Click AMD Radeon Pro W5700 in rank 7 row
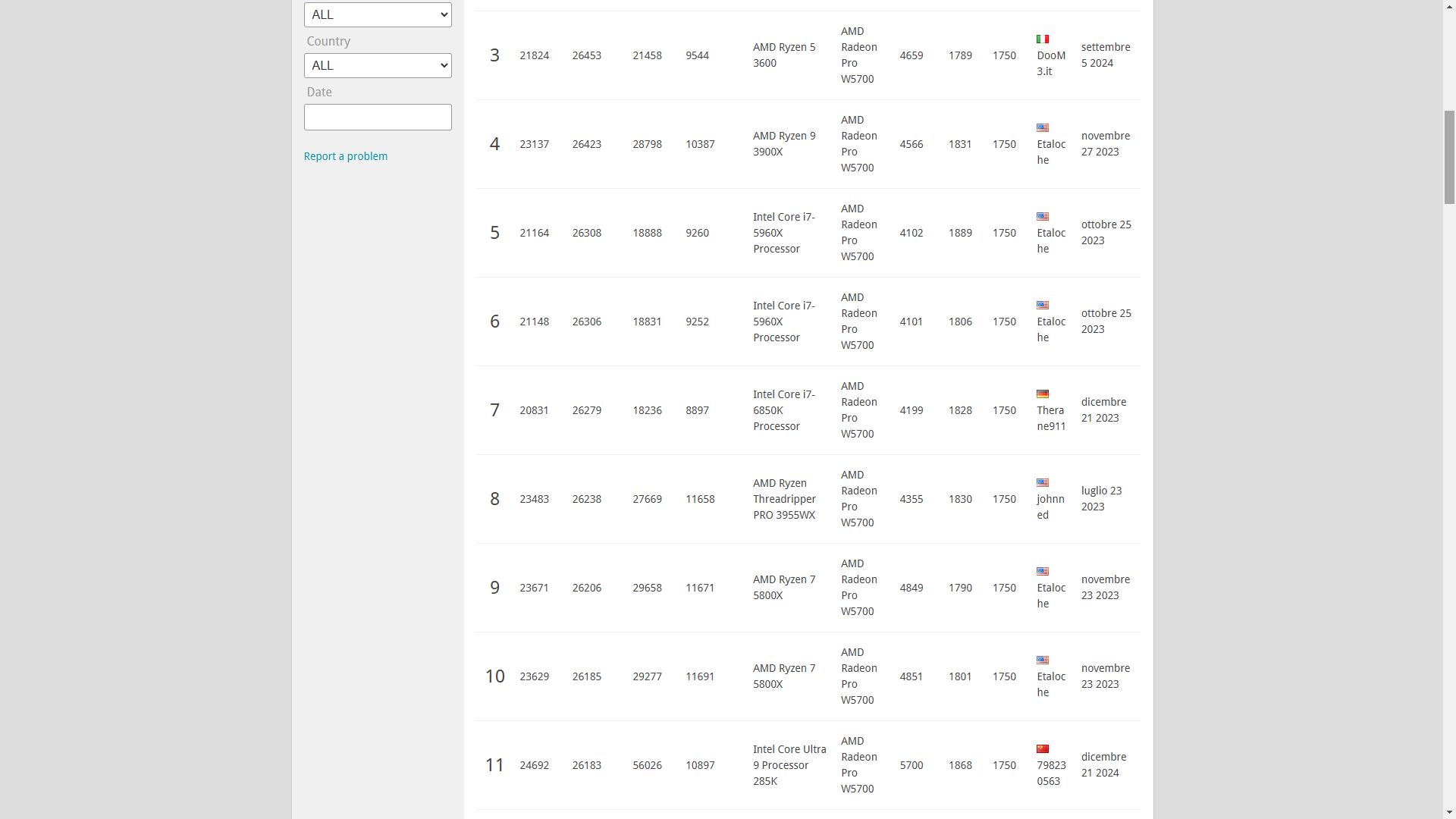The image size is (1456, 819). tap(858, 410)
